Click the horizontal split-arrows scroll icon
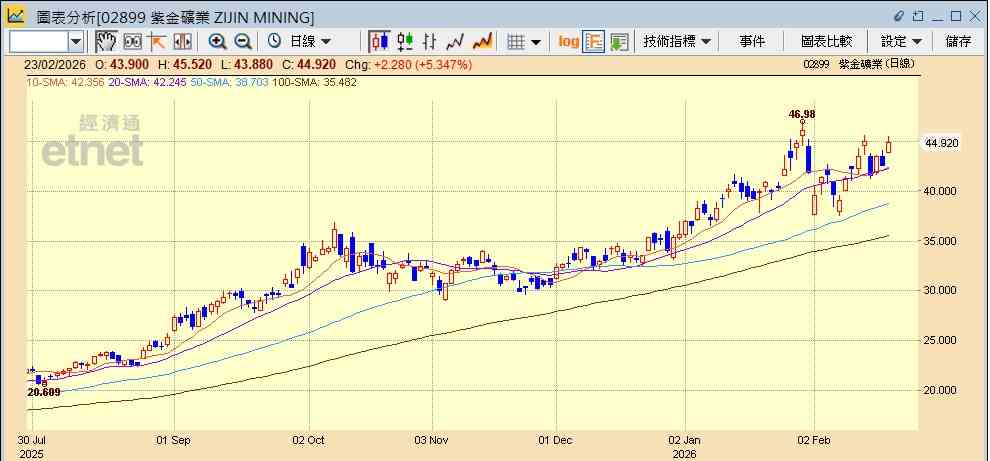Screen dimensions: 990x461 coord(182,42)
